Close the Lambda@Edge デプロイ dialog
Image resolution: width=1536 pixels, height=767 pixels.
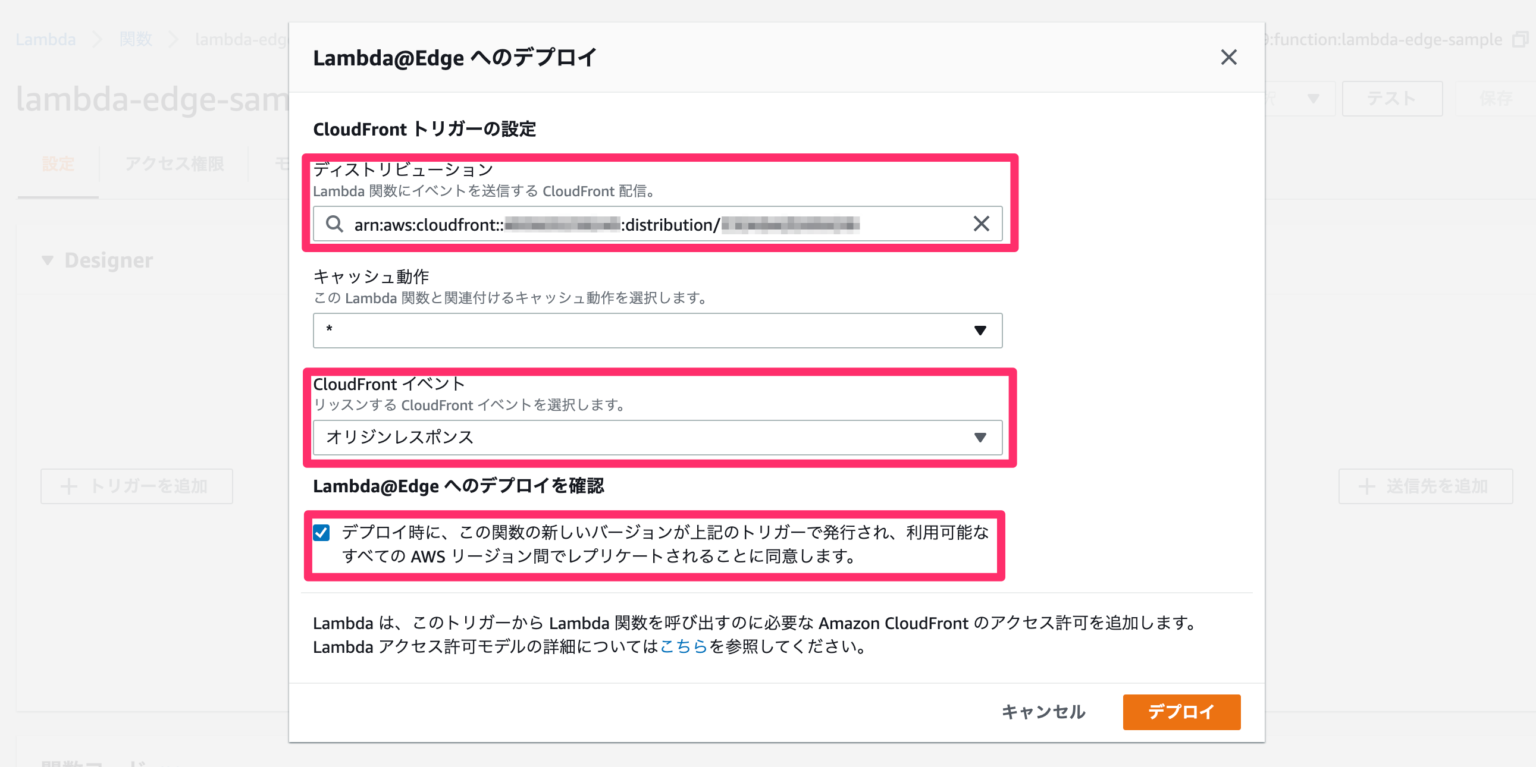[1228, 57]
